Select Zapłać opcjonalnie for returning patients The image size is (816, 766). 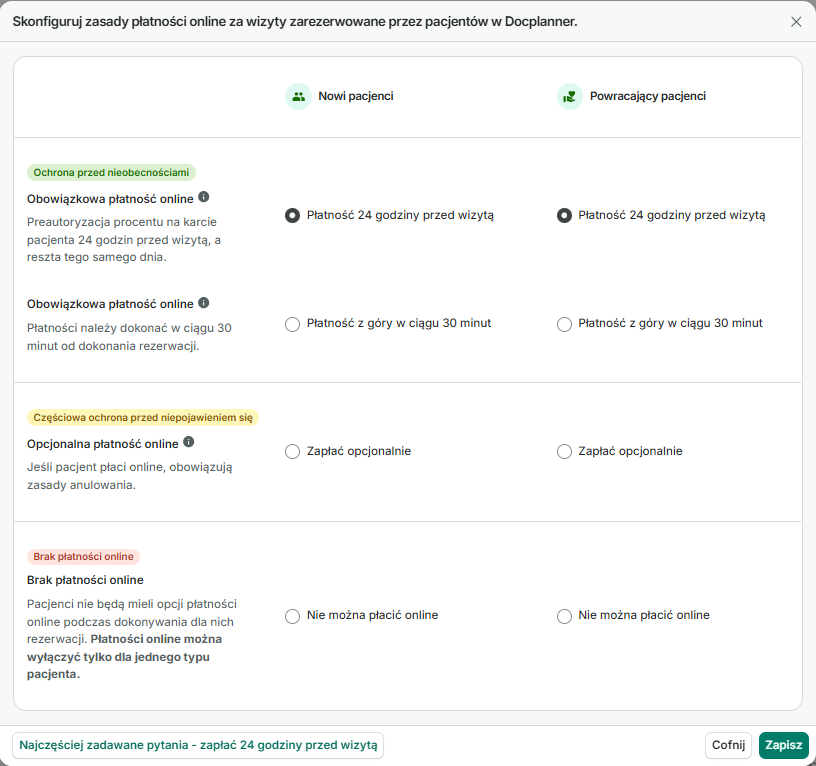564,451
